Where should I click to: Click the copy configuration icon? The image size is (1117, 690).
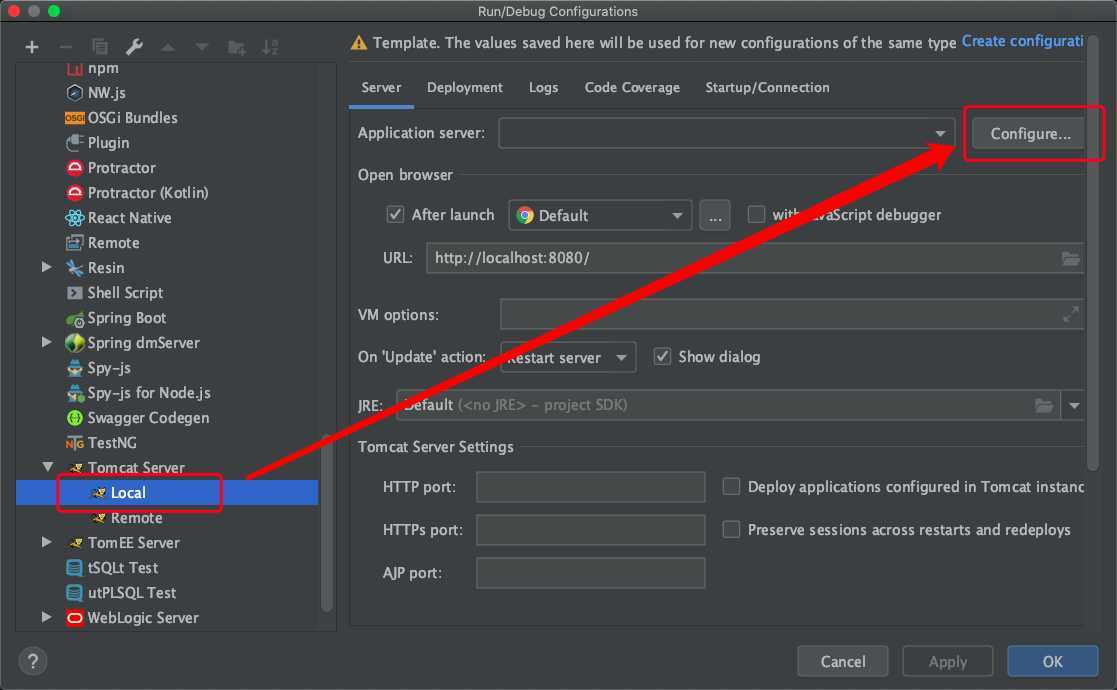(100, 47)
